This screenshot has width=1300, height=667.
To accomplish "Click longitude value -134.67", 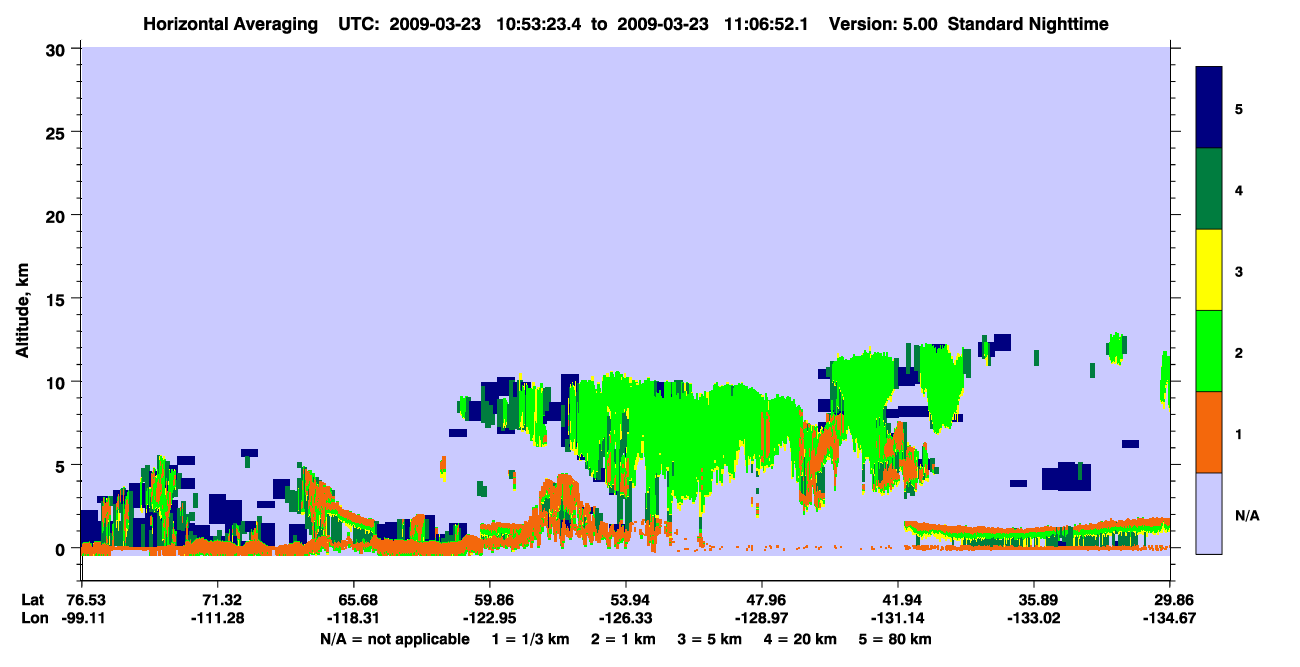I will [x=1170, y=618].
